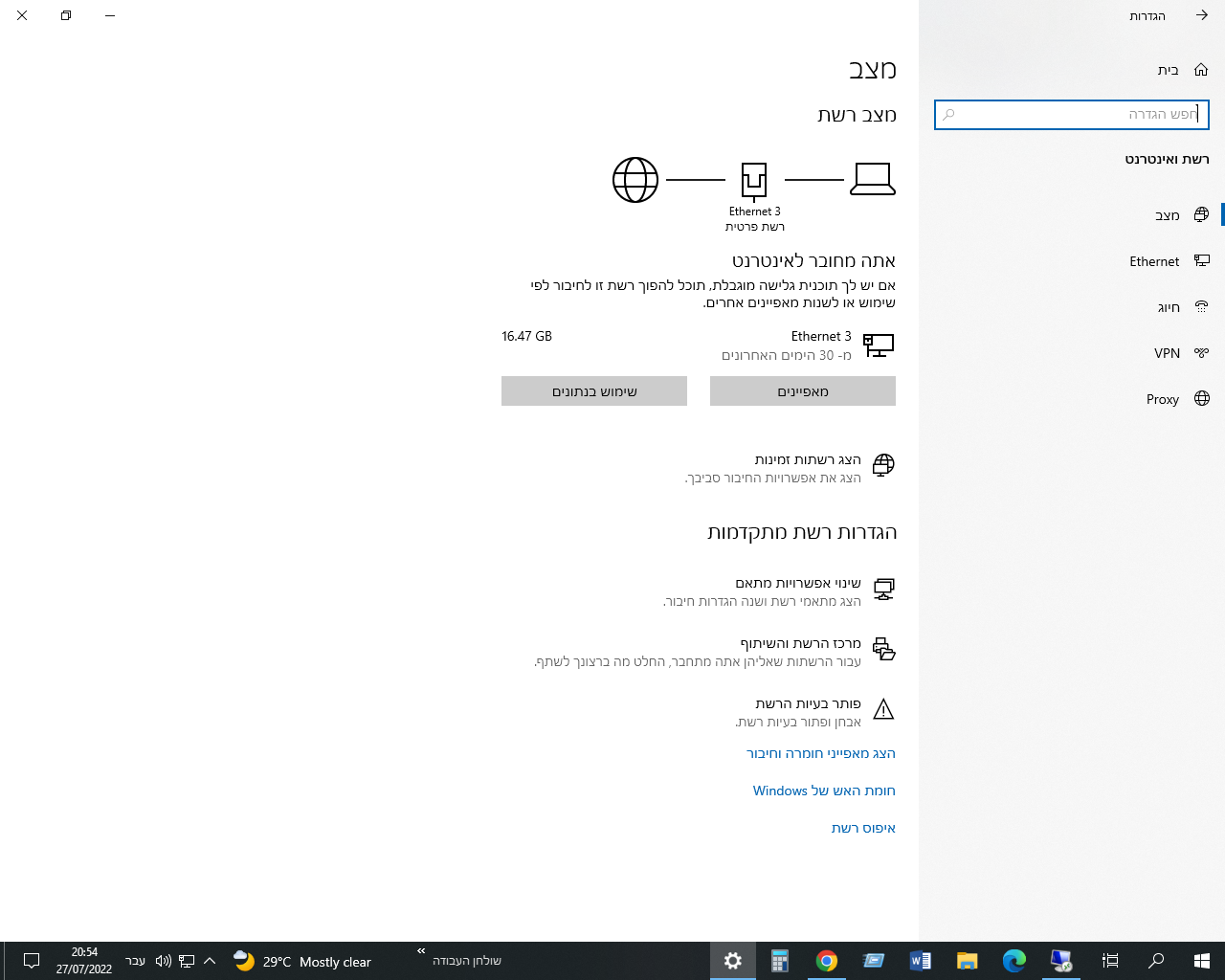Open הצג רשתות זמינות (show available networks)

point(808,459)
